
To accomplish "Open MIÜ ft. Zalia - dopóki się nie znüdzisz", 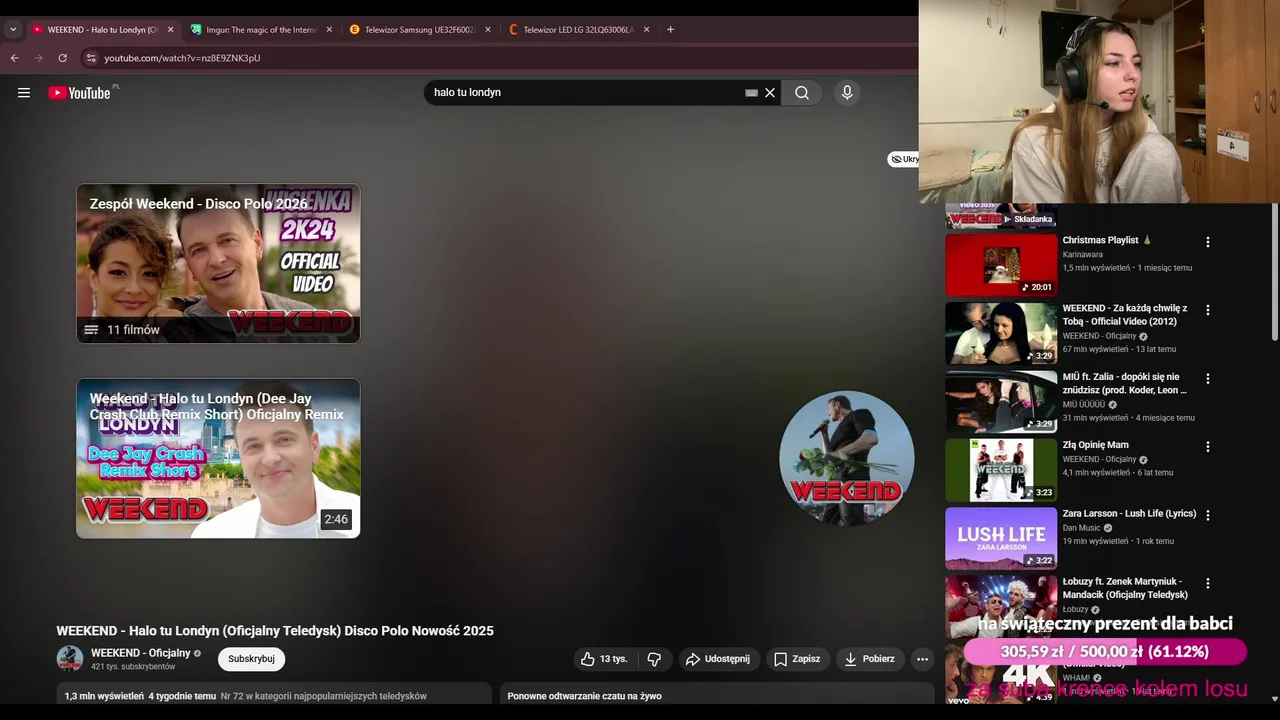I will click(1124, 384).
